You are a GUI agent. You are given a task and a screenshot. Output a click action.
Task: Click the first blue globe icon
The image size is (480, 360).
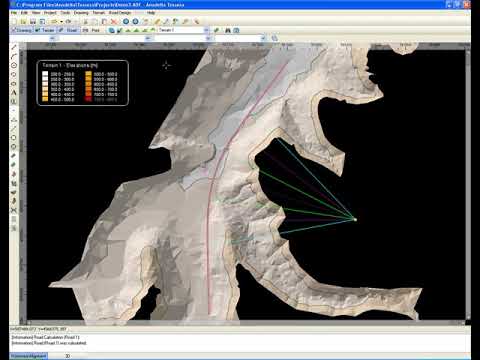pyautogui.click(x=126, y=22)
